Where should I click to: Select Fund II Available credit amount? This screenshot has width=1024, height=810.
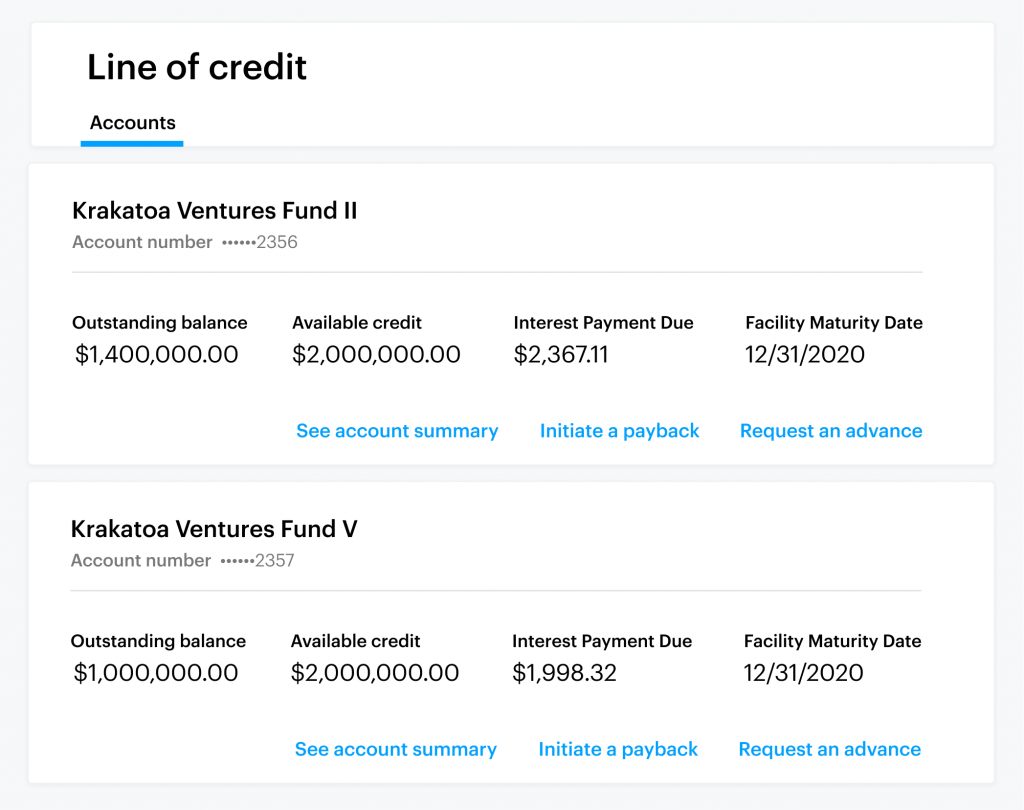[376, 354]
